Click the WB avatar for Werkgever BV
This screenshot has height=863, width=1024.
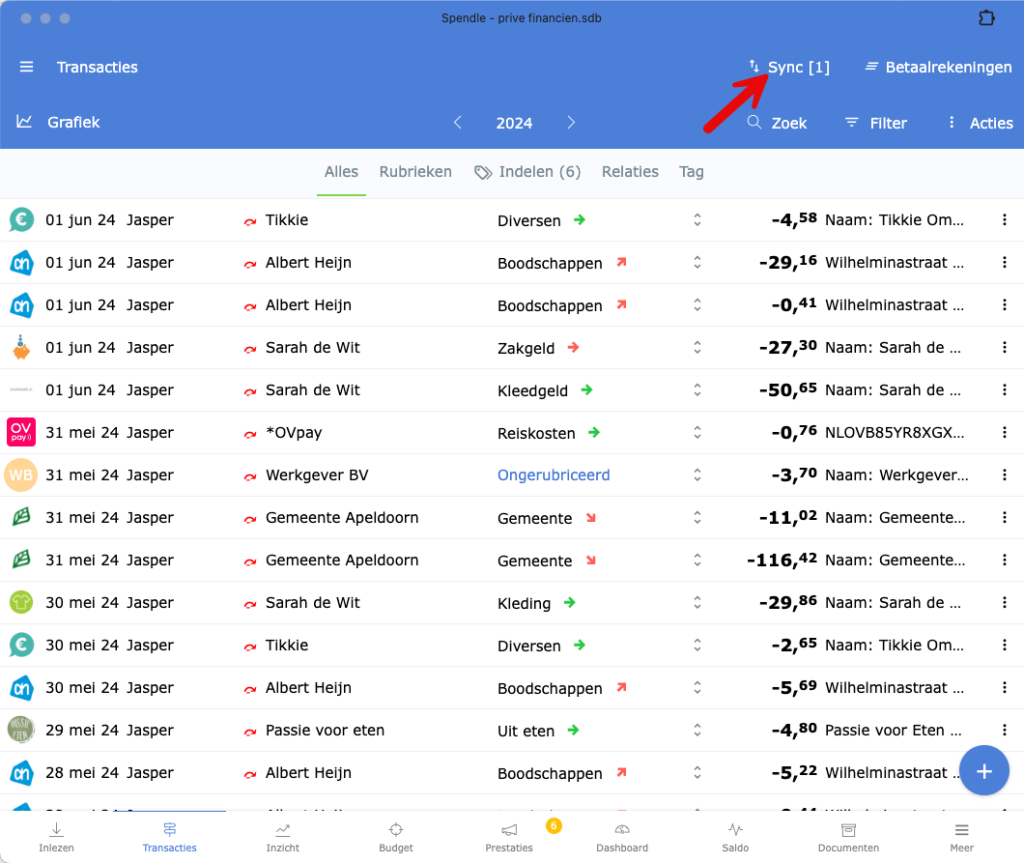point(20,475)
